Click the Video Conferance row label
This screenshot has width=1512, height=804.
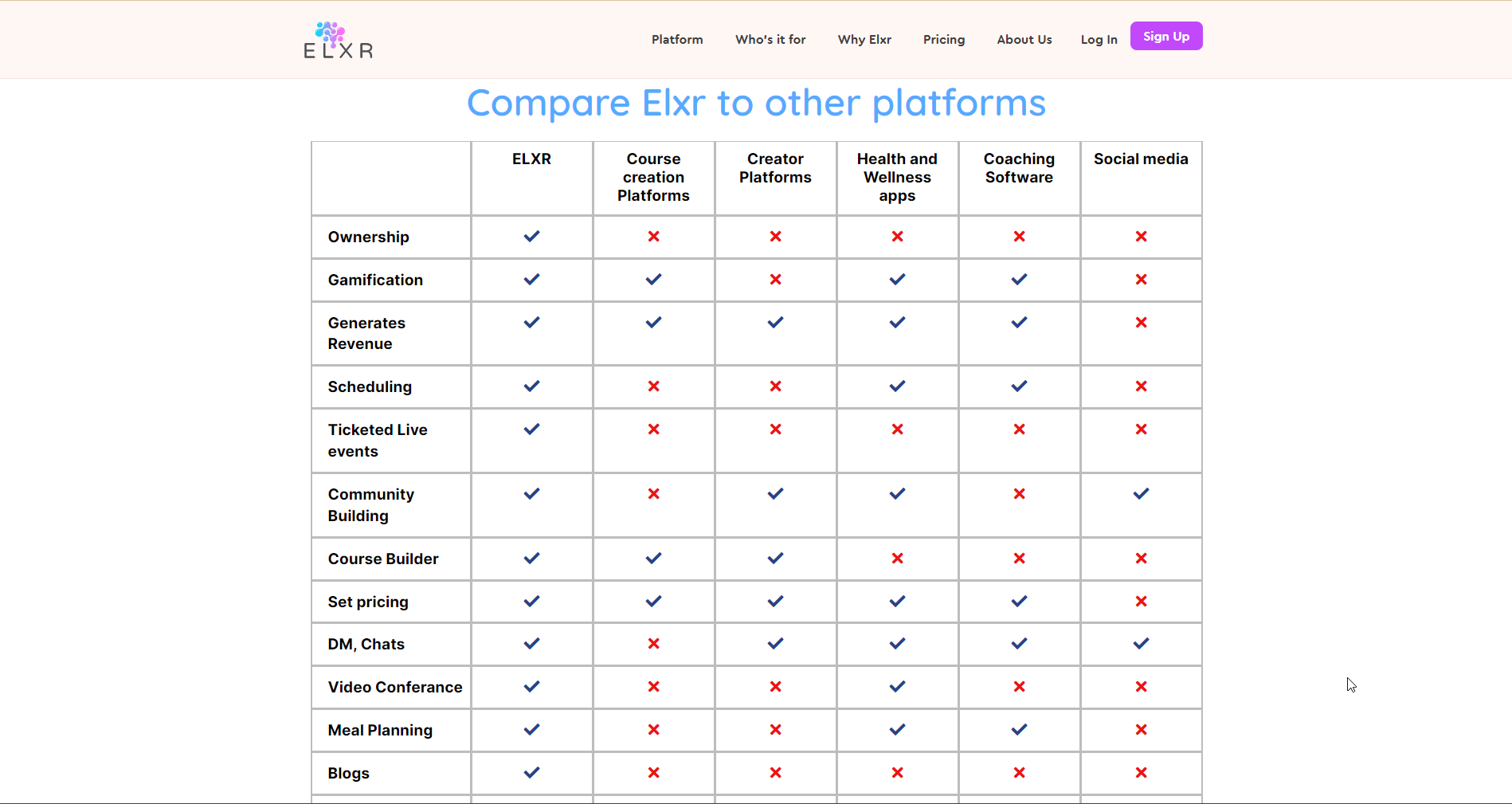[395, 687]
